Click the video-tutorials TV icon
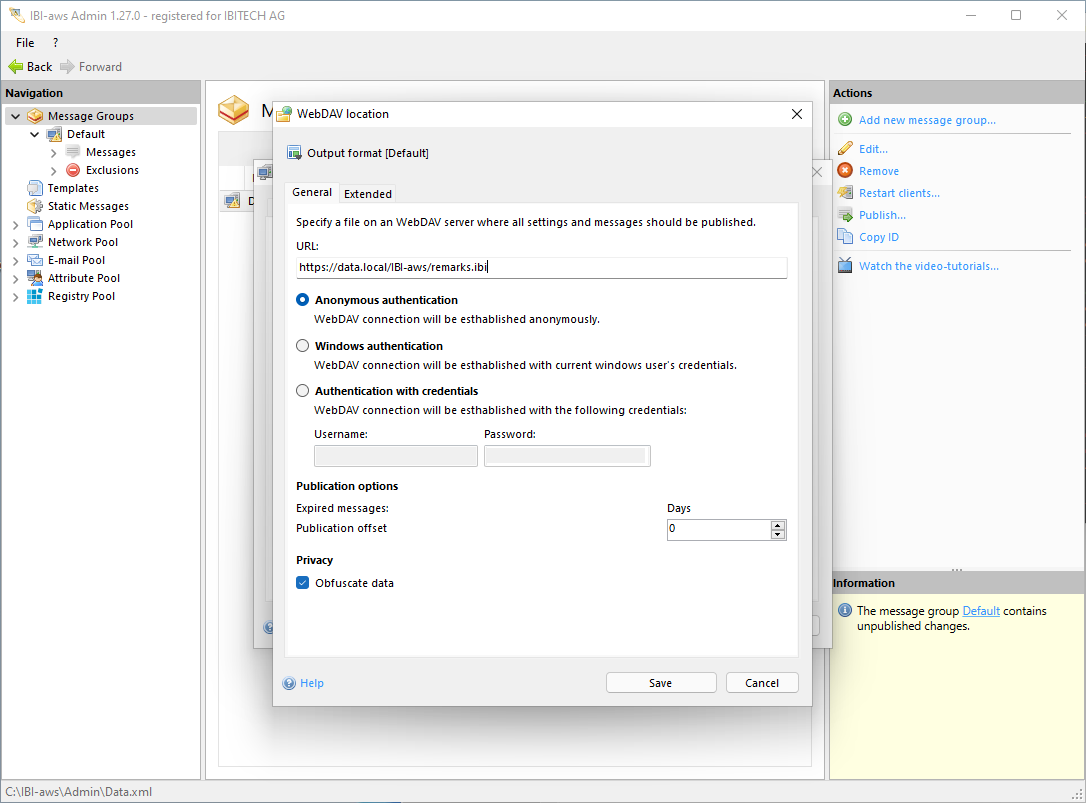The image size is (1086, 803). pos(845,266)
